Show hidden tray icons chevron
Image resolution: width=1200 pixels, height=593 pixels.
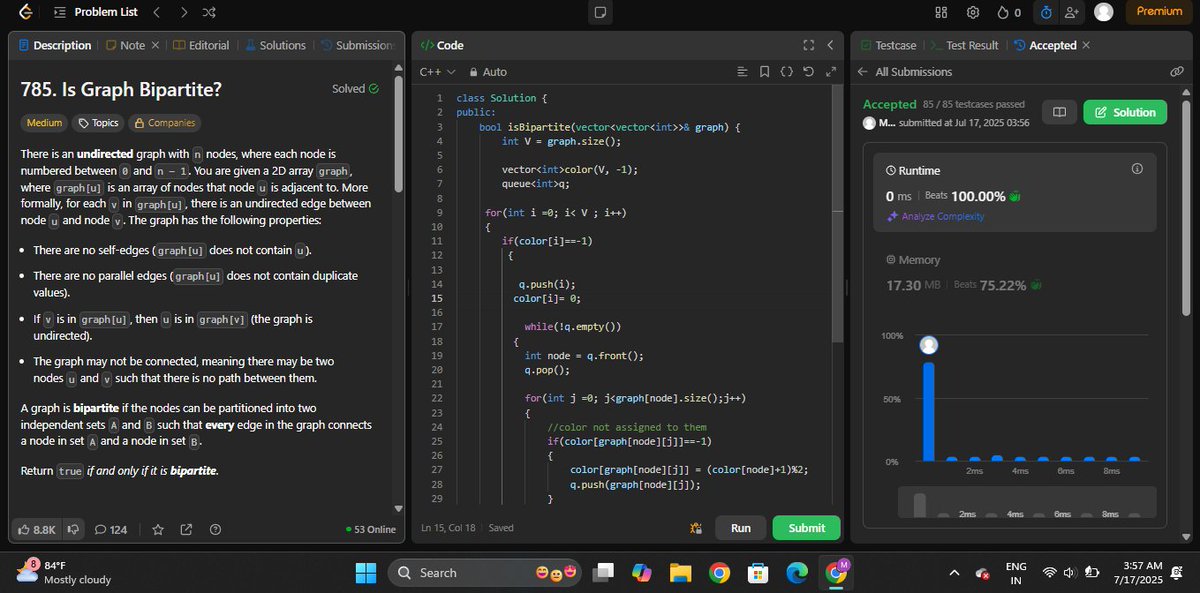coord(954,572)
